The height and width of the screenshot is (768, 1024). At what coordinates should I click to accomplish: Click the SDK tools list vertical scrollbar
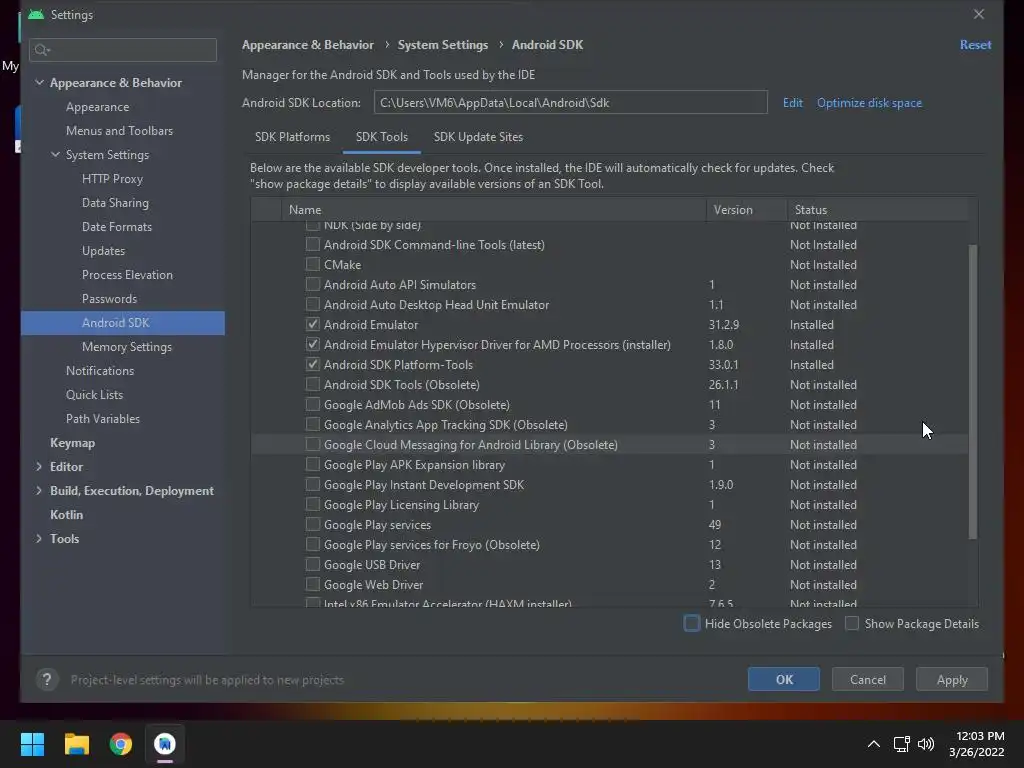point(972,392)
